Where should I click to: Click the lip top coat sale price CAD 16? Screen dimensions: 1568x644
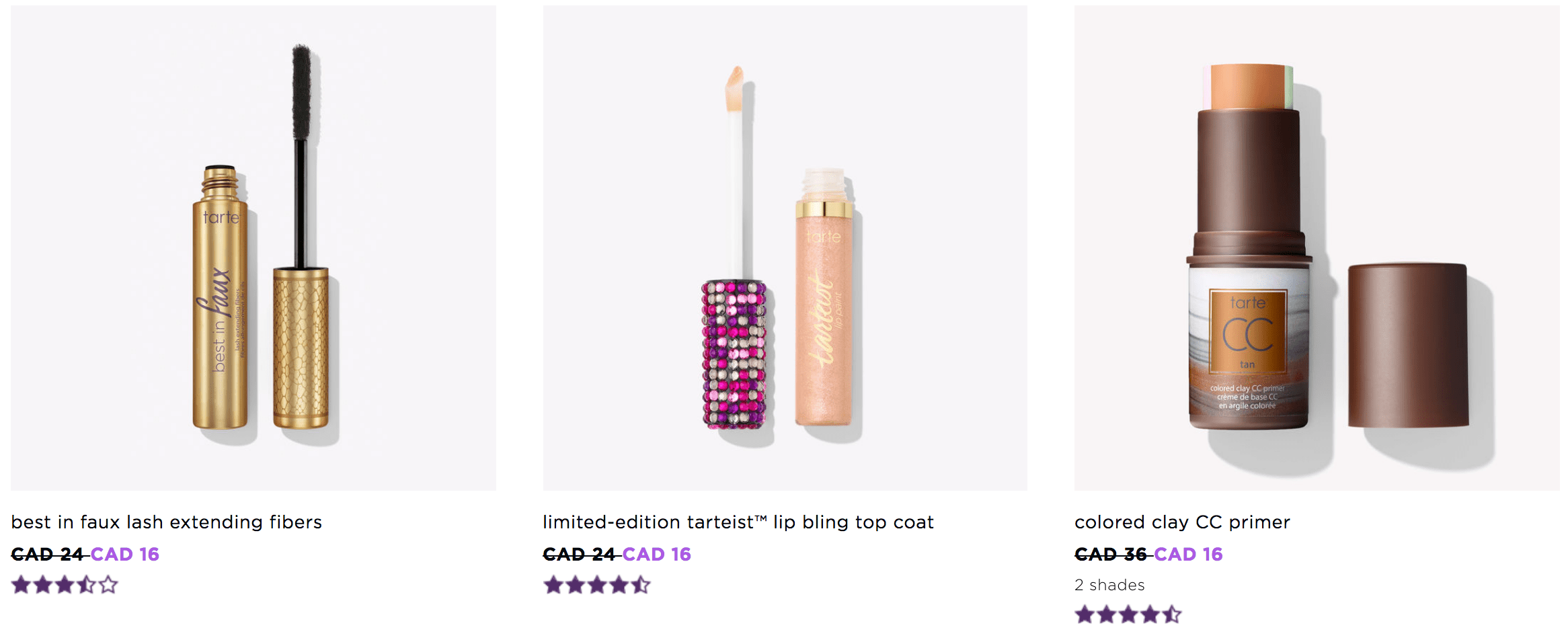click(x=656, y=555)
